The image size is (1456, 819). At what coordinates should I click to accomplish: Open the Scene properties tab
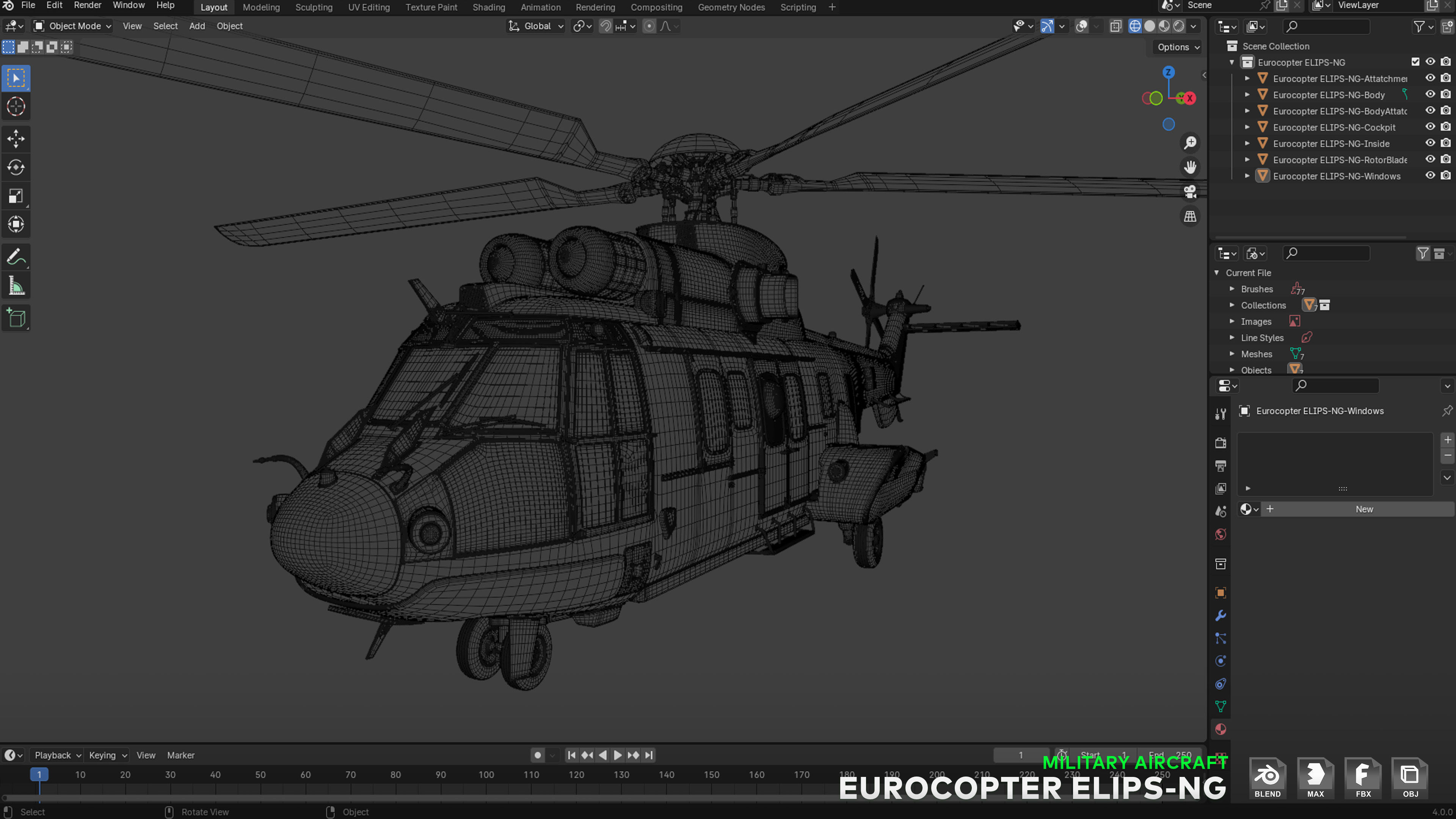pyautogui.click(x=1220, y=511)
